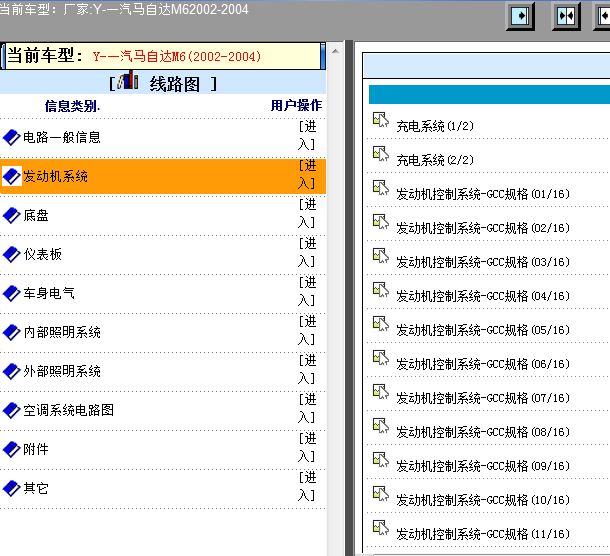This screenshot has height=556, width=610.
Task: Click the first panel layout button with right arrow
Action: pos(521,16)
